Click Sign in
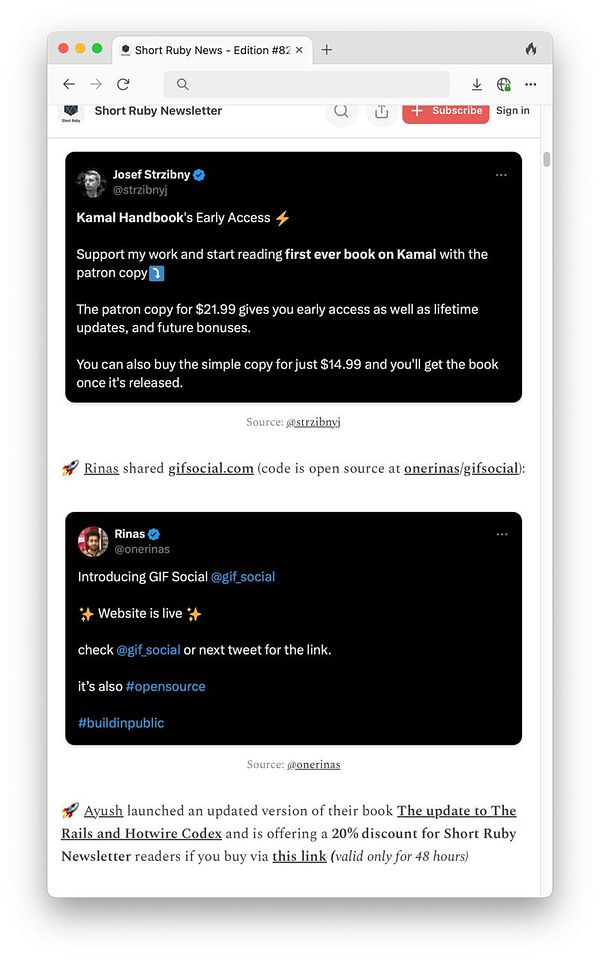Screen dimensions: 600x960 512,111
